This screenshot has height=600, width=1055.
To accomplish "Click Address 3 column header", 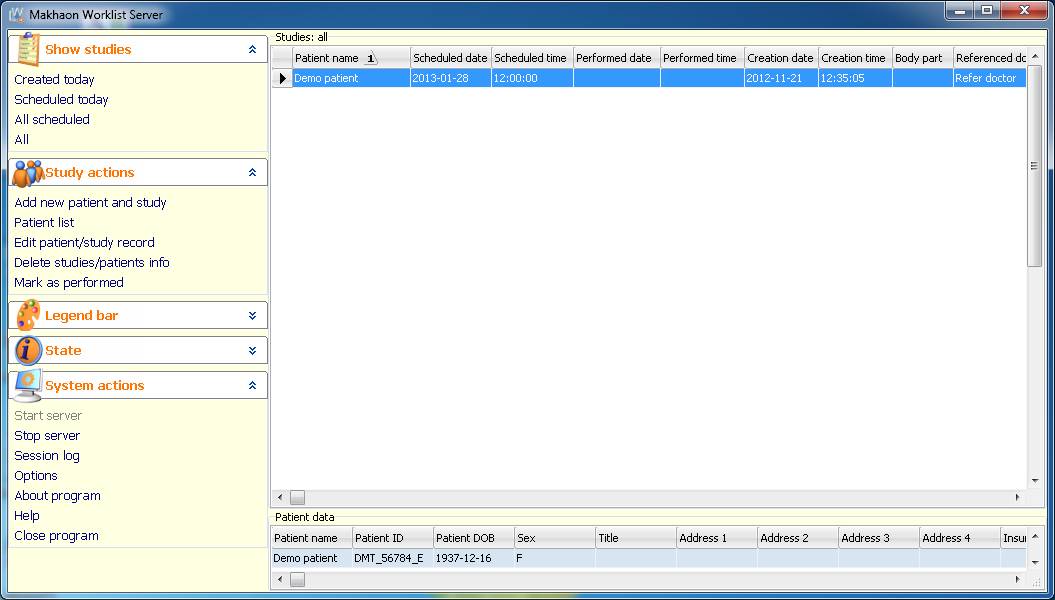I will (x=879, y=538).
